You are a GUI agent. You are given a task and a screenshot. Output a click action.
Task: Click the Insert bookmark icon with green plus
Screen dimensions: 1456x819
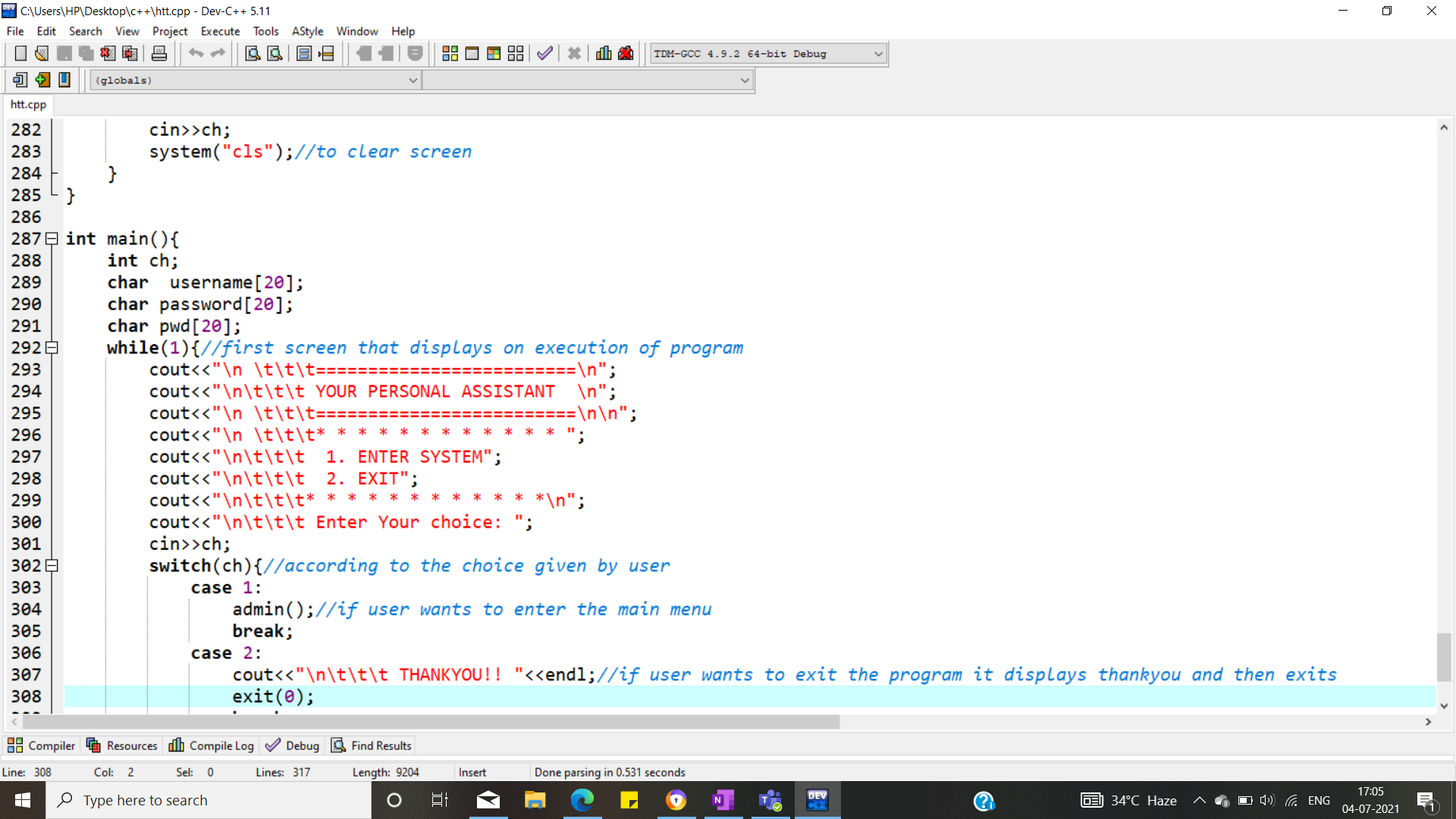42,80
